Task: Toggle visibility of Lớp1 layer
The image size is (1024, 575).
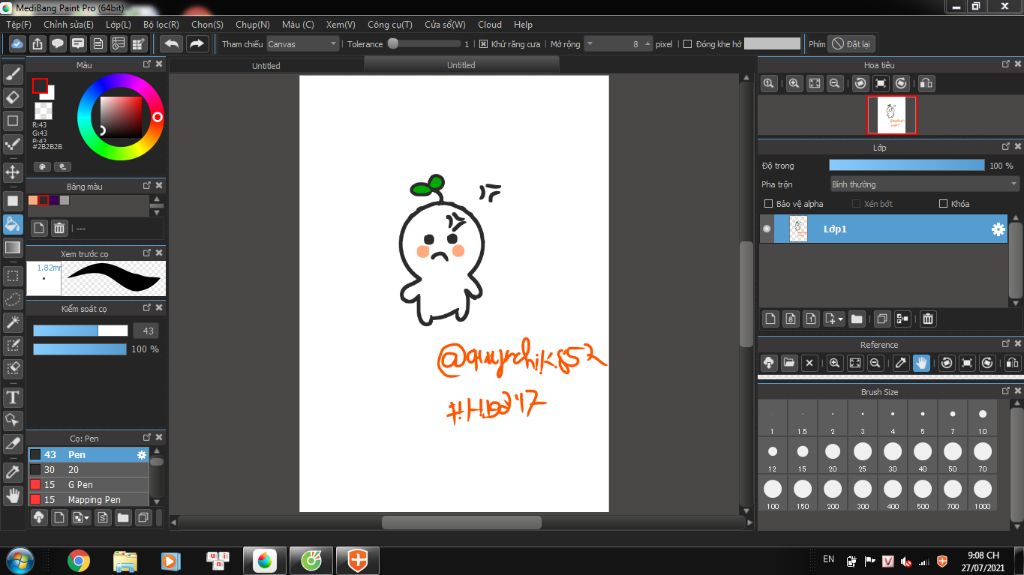Action: point(767,229)
